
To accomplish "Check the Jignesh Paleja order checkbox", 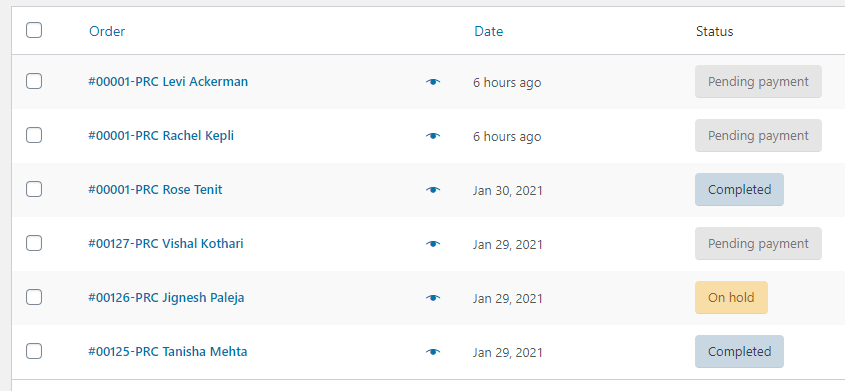I will coord(34,297).
